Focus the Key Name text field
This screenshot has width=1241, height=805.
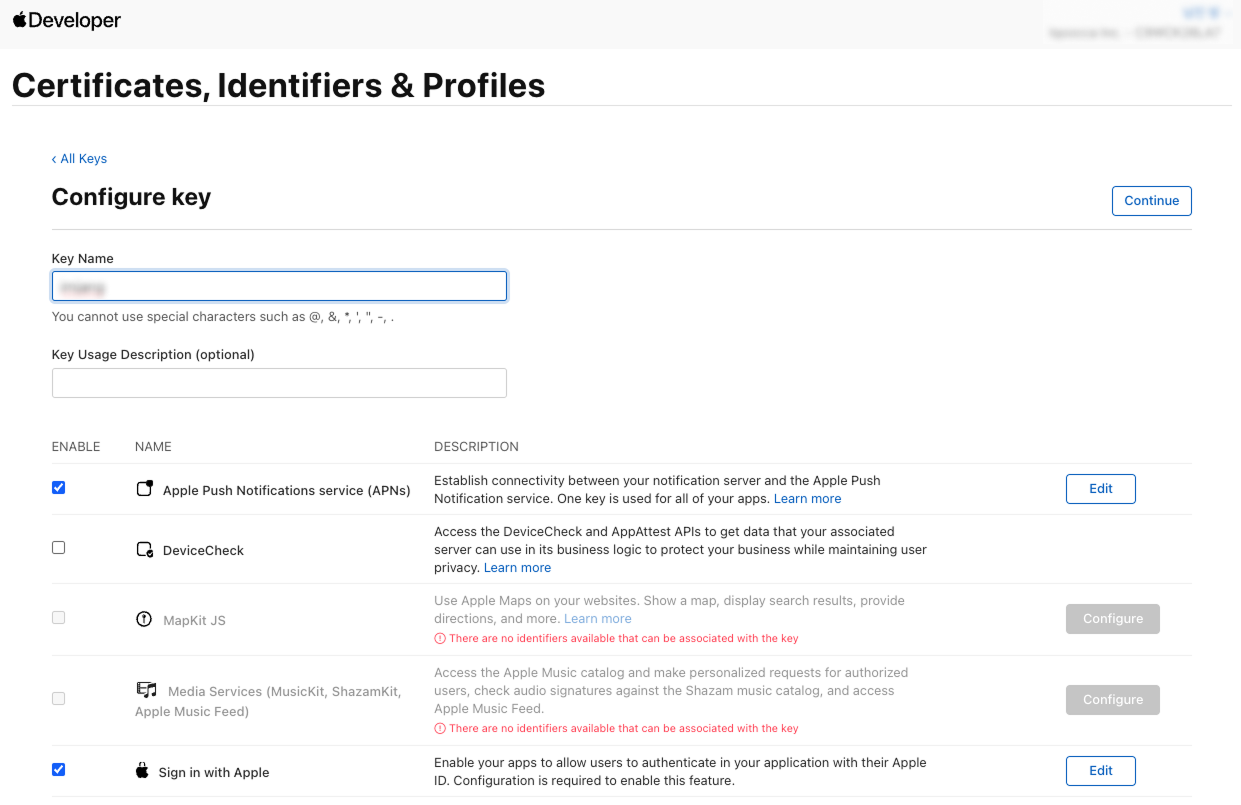click(279, 287)
